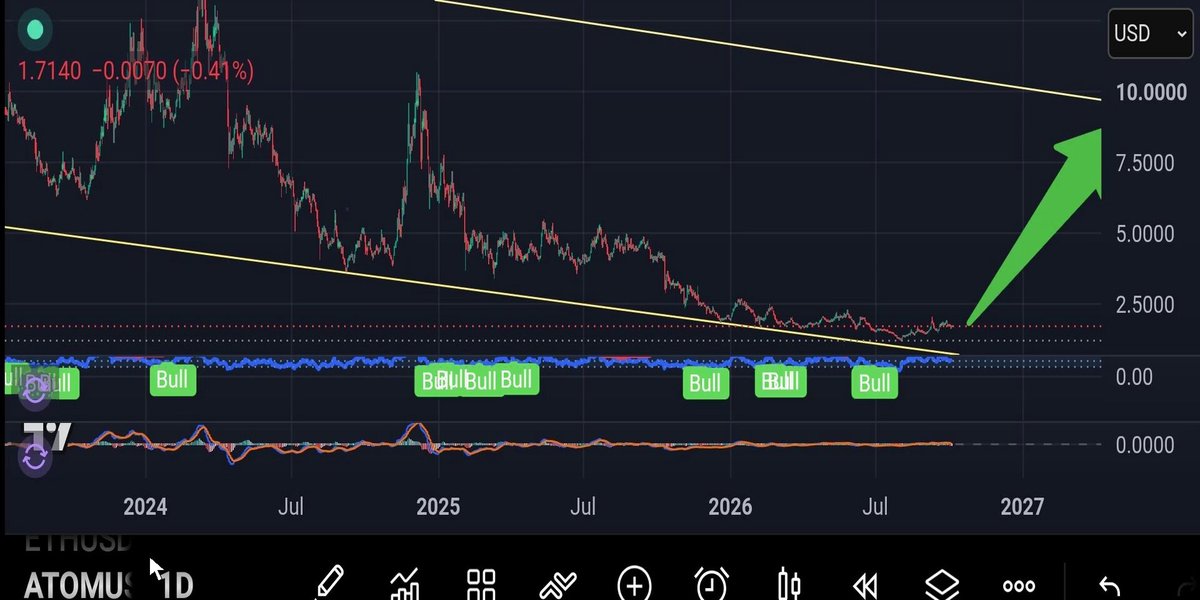Screen dimensions: 1200x600
Task: Open the ATOMUS symbol selector
Action: click(x=78, y=585)
